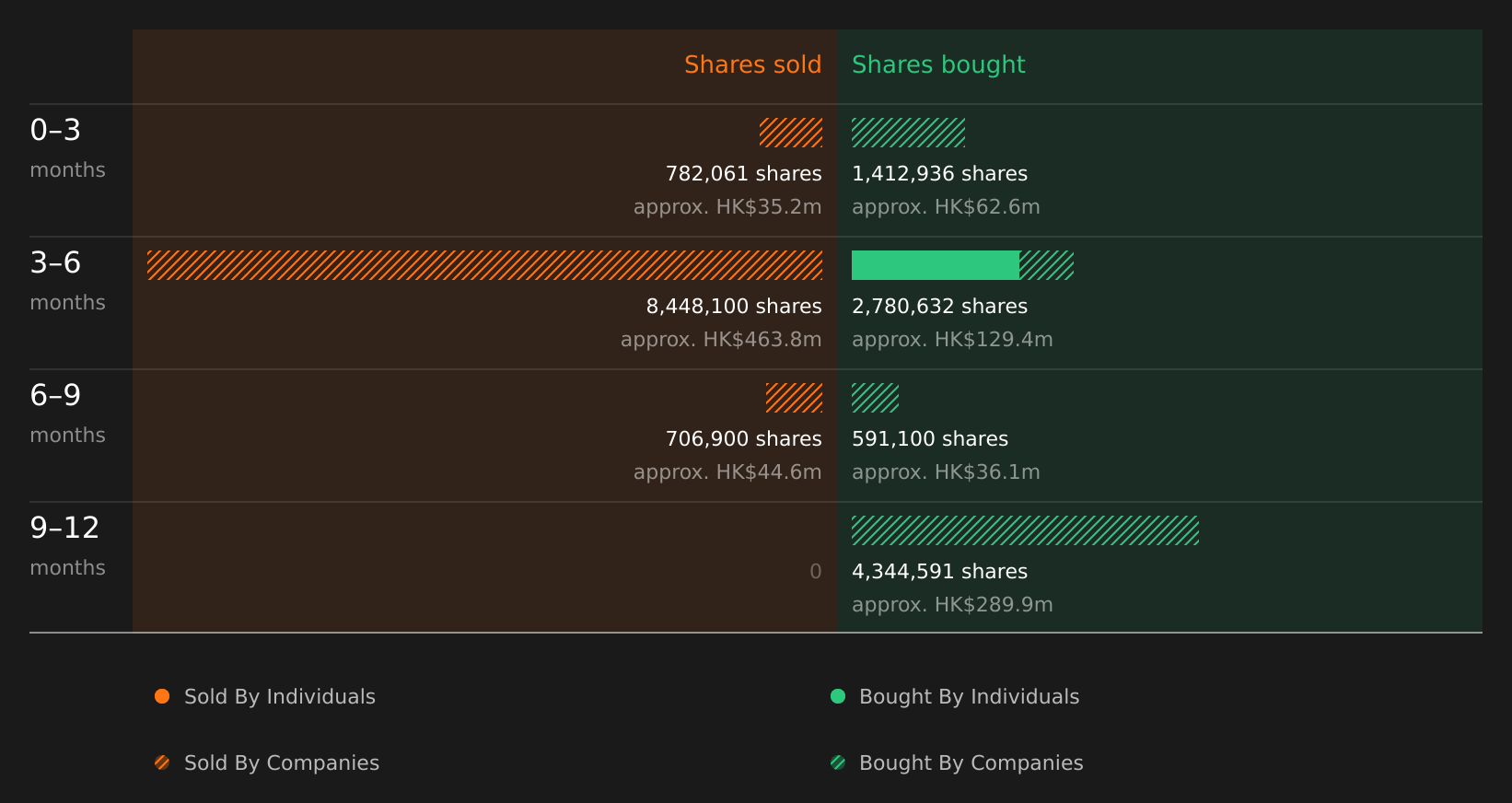Click the 591,100 shares value

coord(930,438)
